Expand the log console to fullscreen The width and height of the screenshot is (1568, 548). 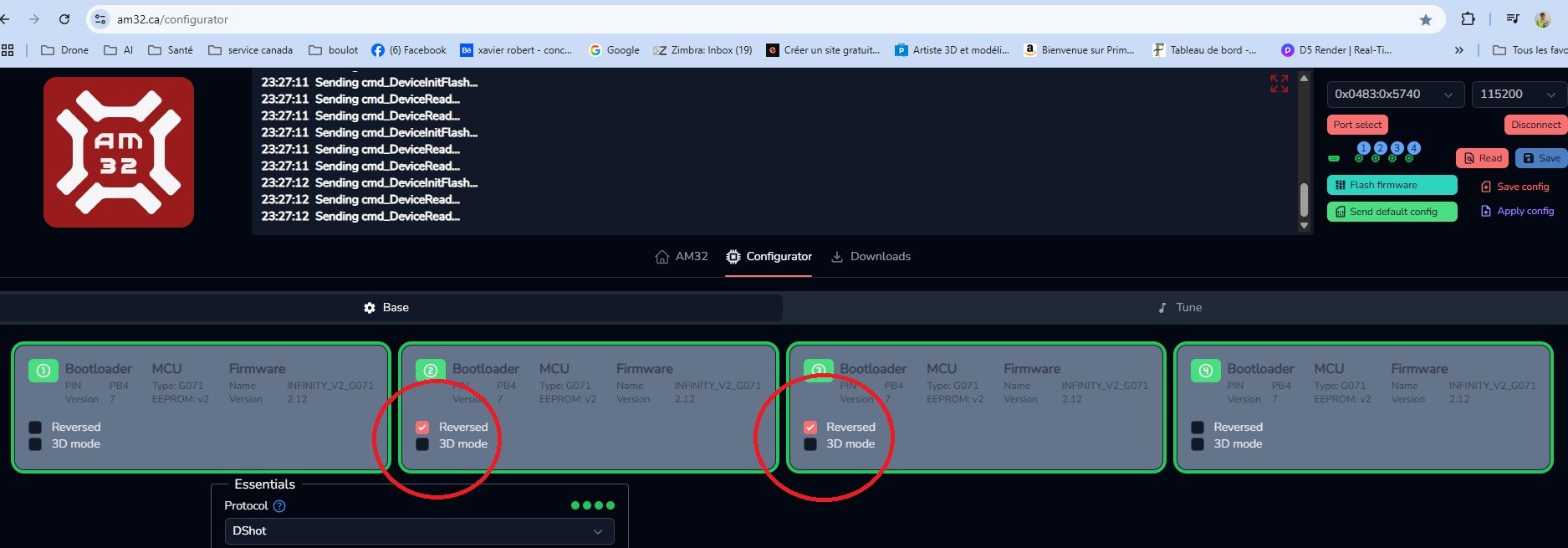coord(1279,84)
